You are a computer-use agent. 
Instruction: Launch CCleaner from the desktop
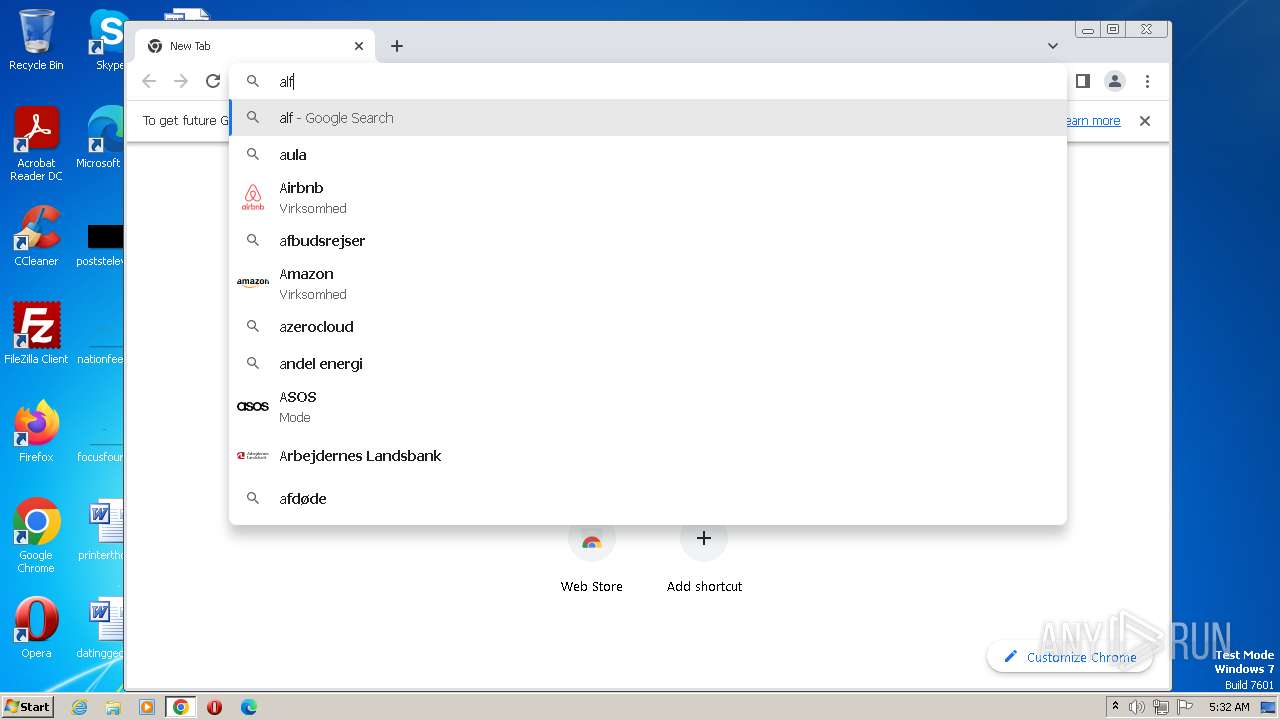[36, 236]
